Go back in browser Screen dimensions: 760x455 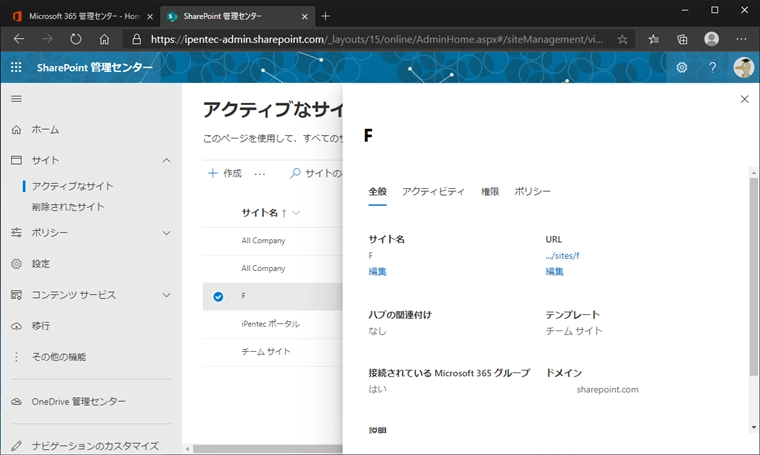pos(19,39)
